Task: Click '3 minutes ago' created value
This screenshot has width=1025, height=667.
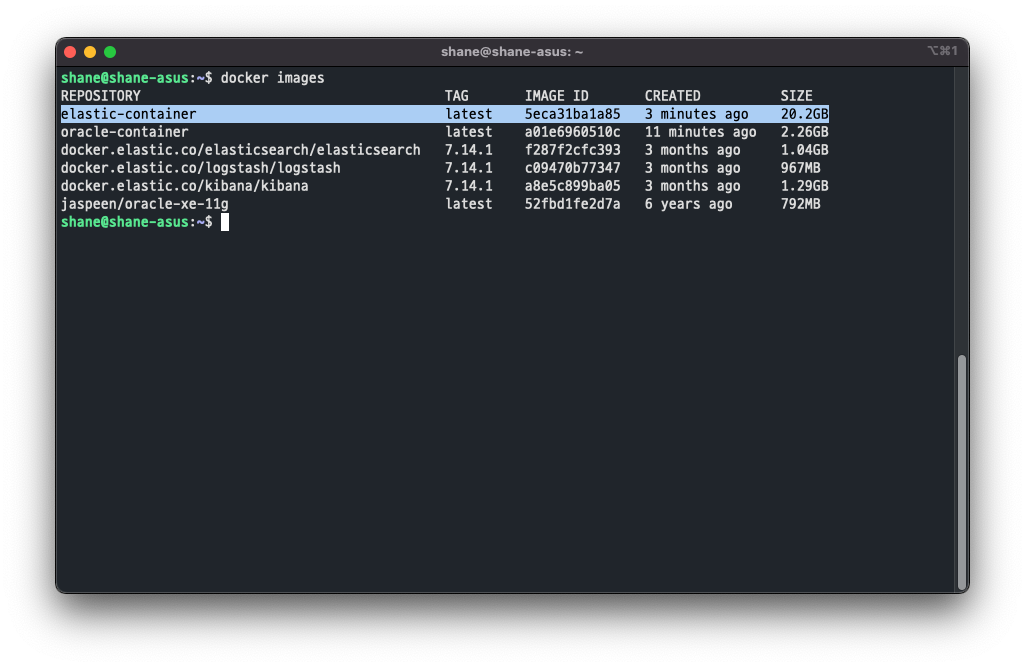Action: (697, 114)
